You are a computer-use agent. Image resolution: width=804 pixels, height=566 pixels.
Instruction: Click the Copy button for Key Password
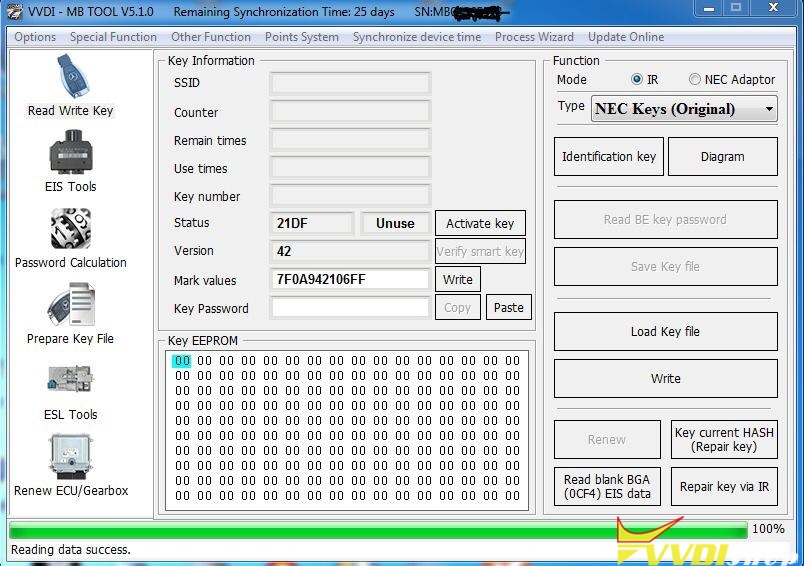[457, 308]
